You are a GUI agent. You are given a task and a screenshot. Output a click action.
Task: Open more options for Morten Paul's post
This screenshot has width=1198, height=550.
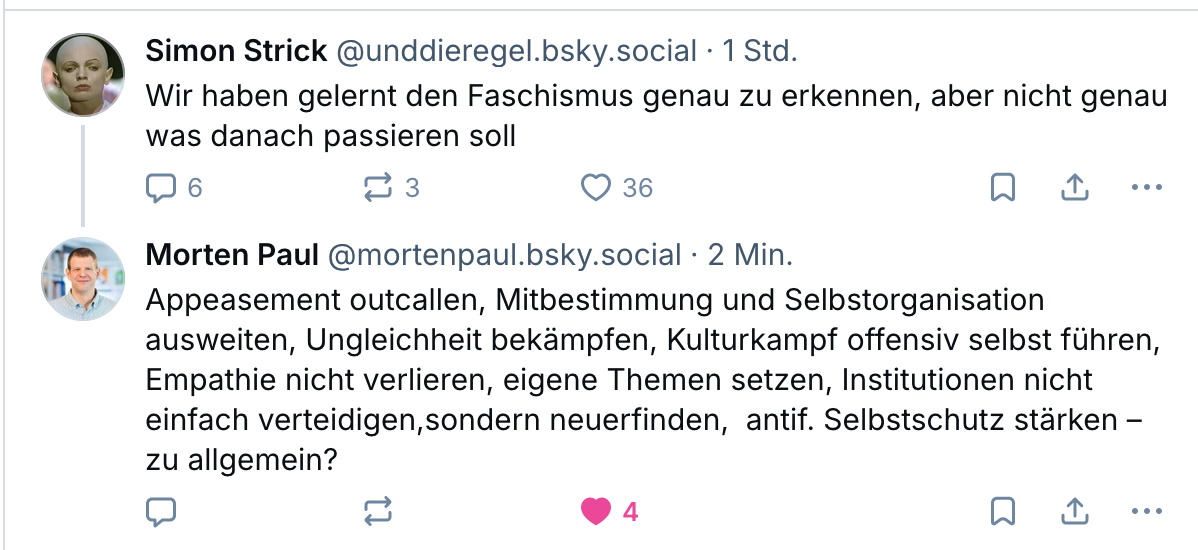[x=1146, y=512]
